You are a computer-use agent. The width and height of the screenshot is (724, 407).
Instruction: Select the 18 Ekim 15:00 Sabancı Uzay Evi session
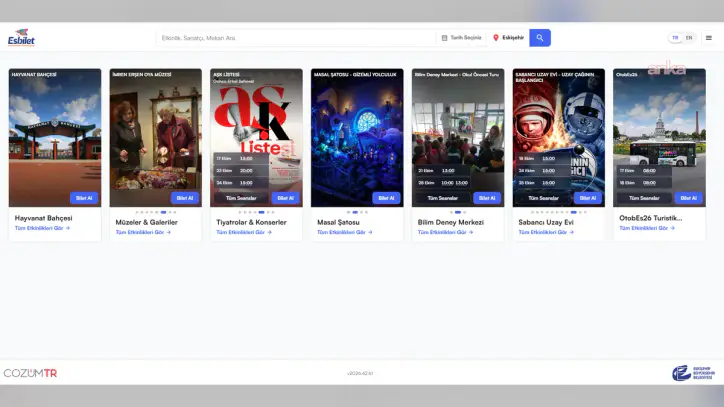click(543, 158)
